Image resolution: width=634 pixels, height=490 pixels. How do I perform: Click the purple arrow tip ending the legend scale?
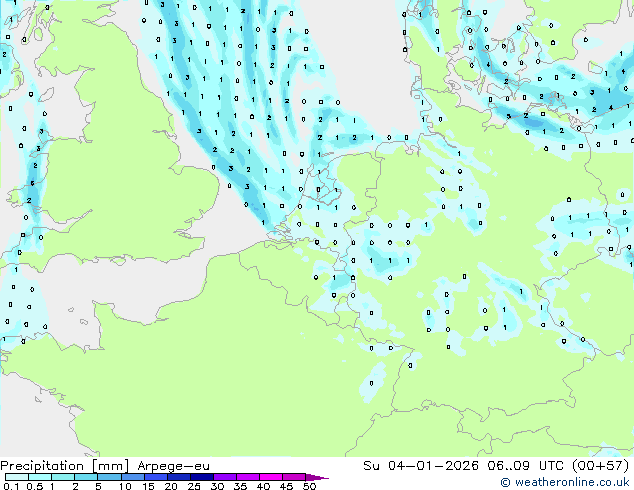pyautogui.click(x=317, y=477)
